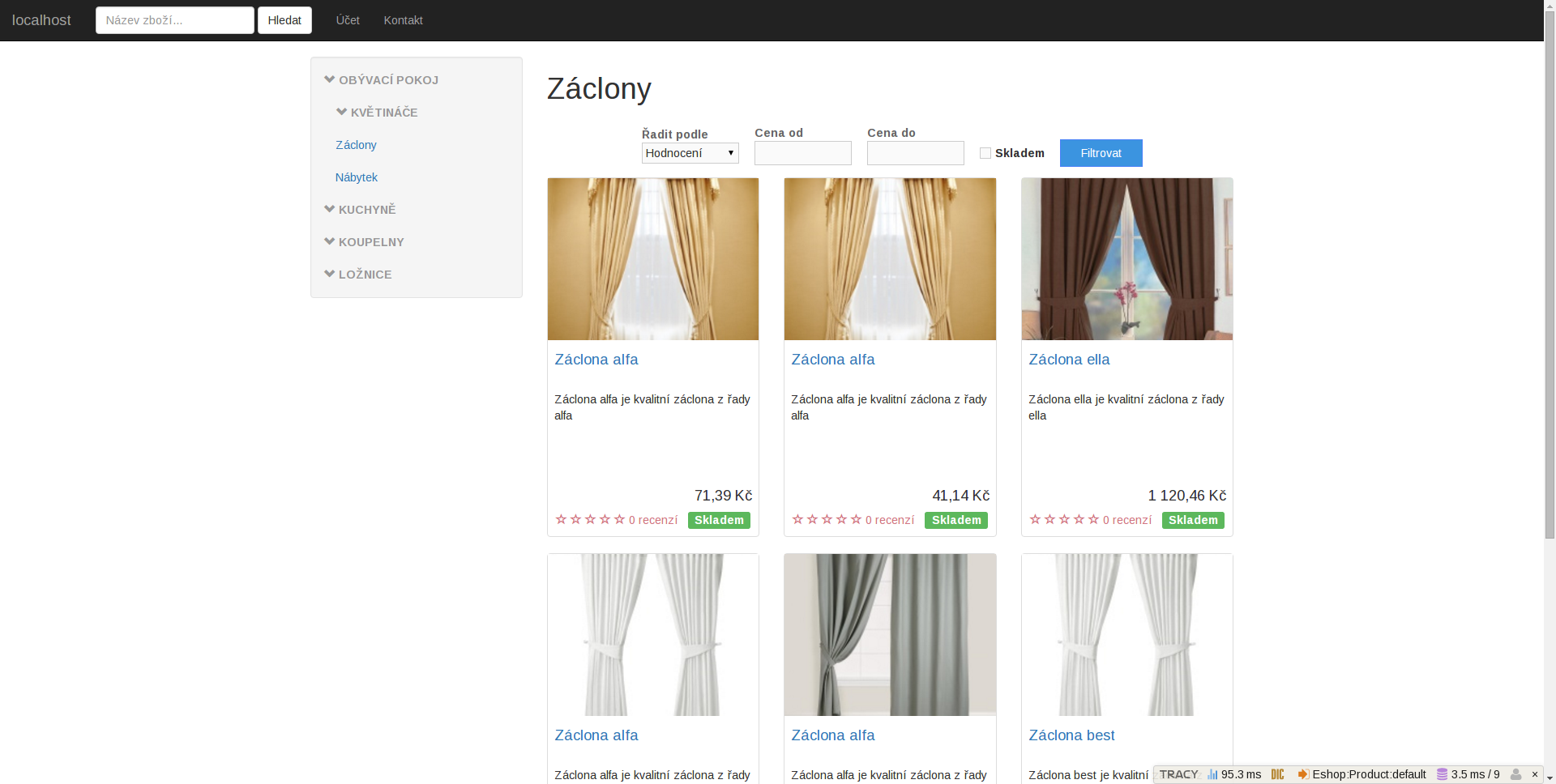Focus the Název zboží search field
Image resolution: width=1556 pixels, height=784 pixels.
pos(174,20)
